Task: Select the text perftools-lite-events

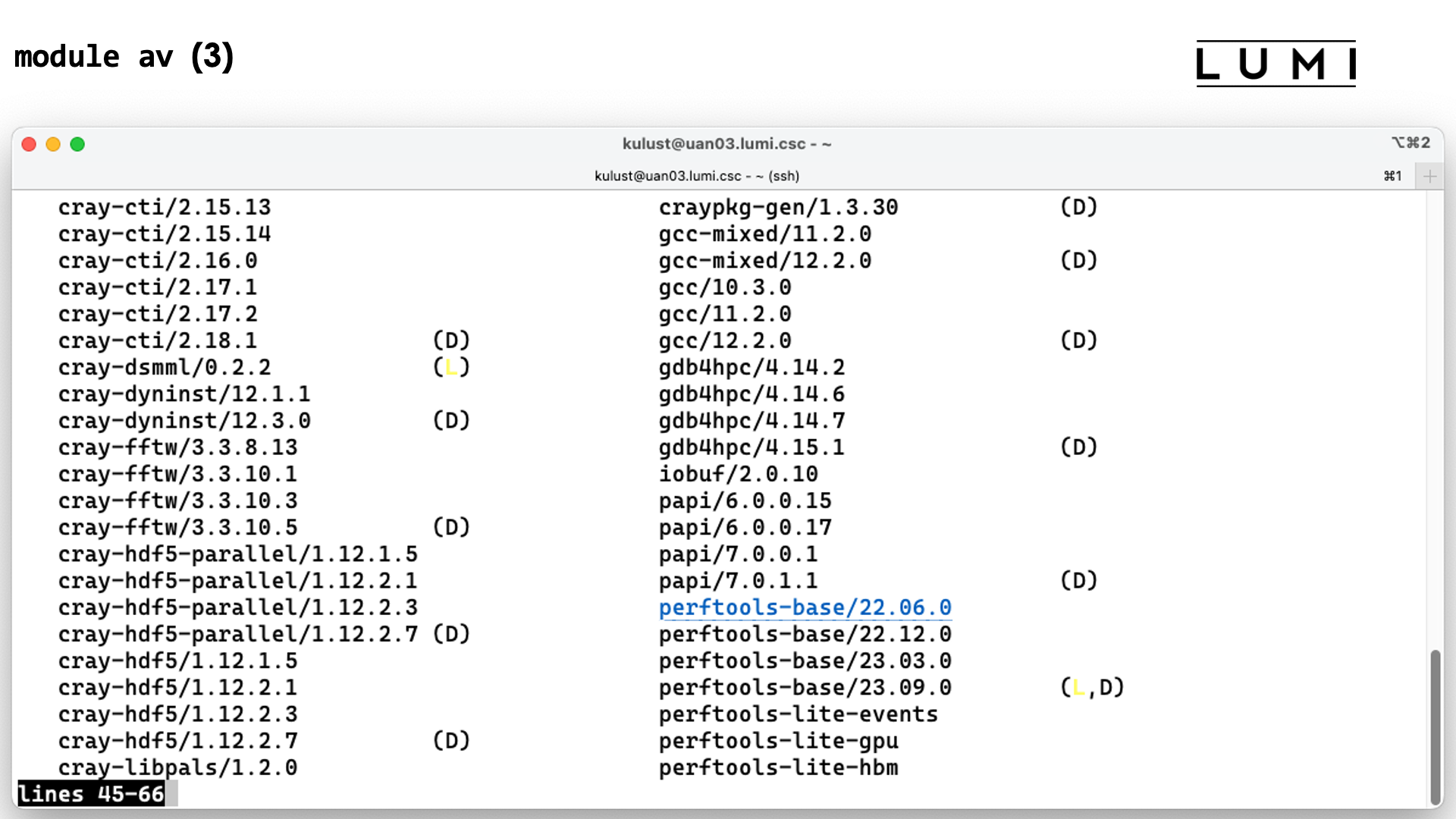Action: coord(798,714)
